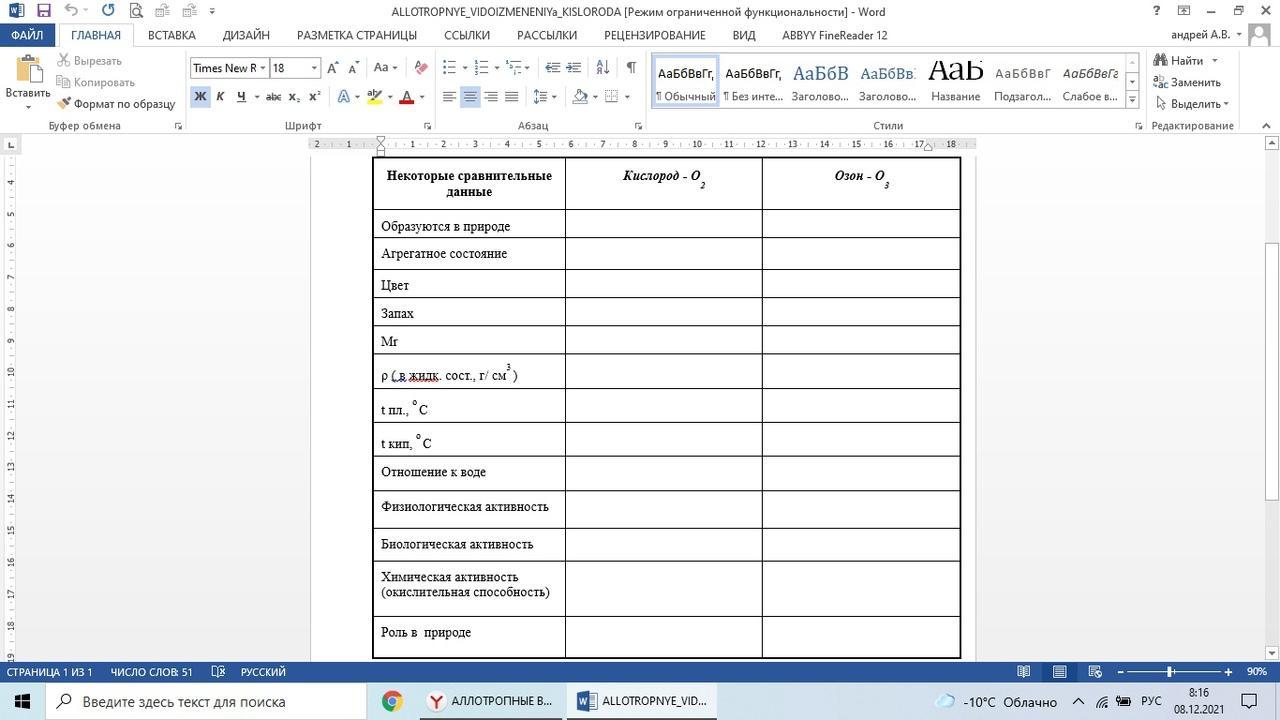
Task: Click the yellow highlight color button
Action: coord(374,97)
